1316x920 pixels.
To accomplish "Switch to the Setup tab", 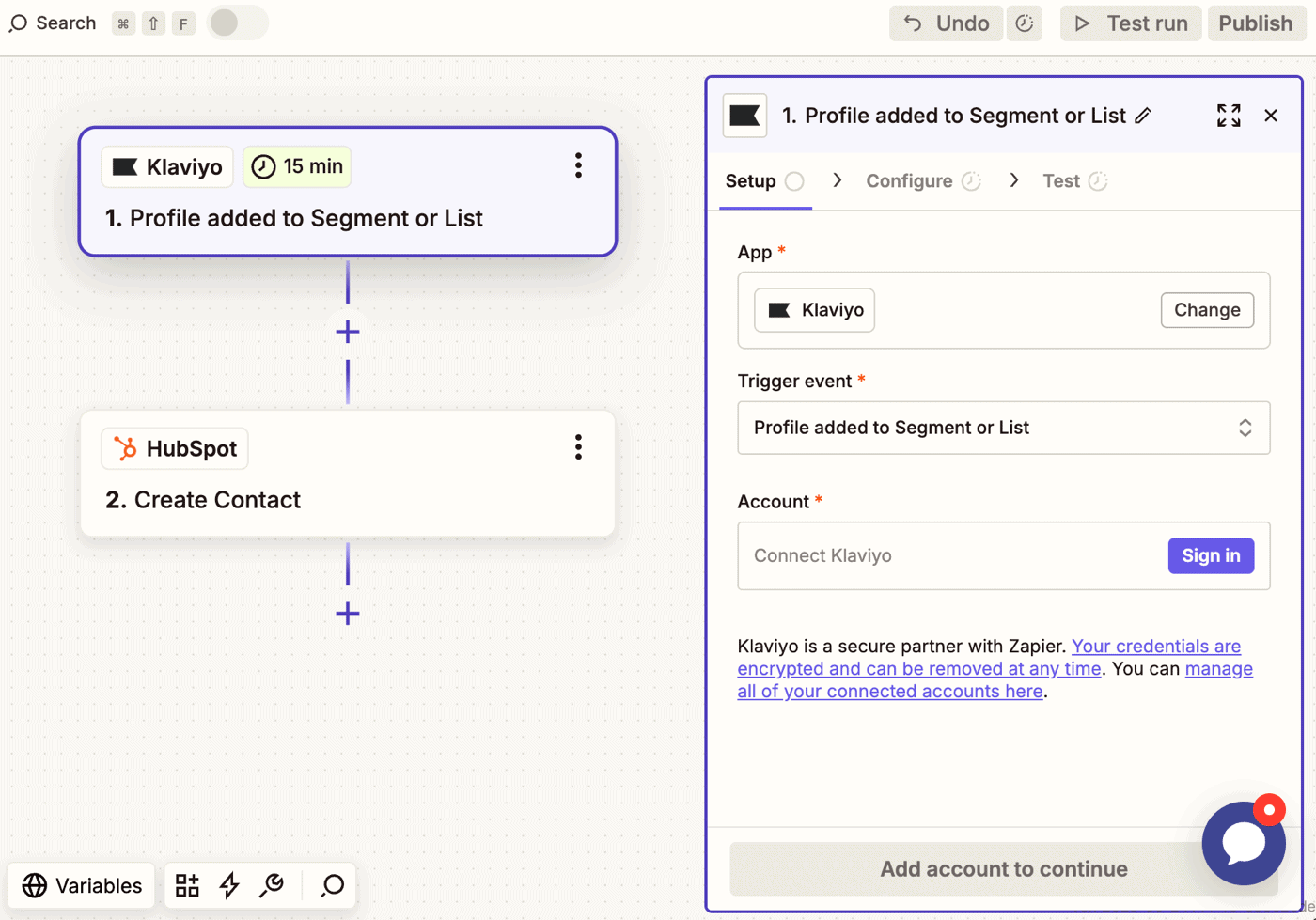I will (x=765, y=181).
